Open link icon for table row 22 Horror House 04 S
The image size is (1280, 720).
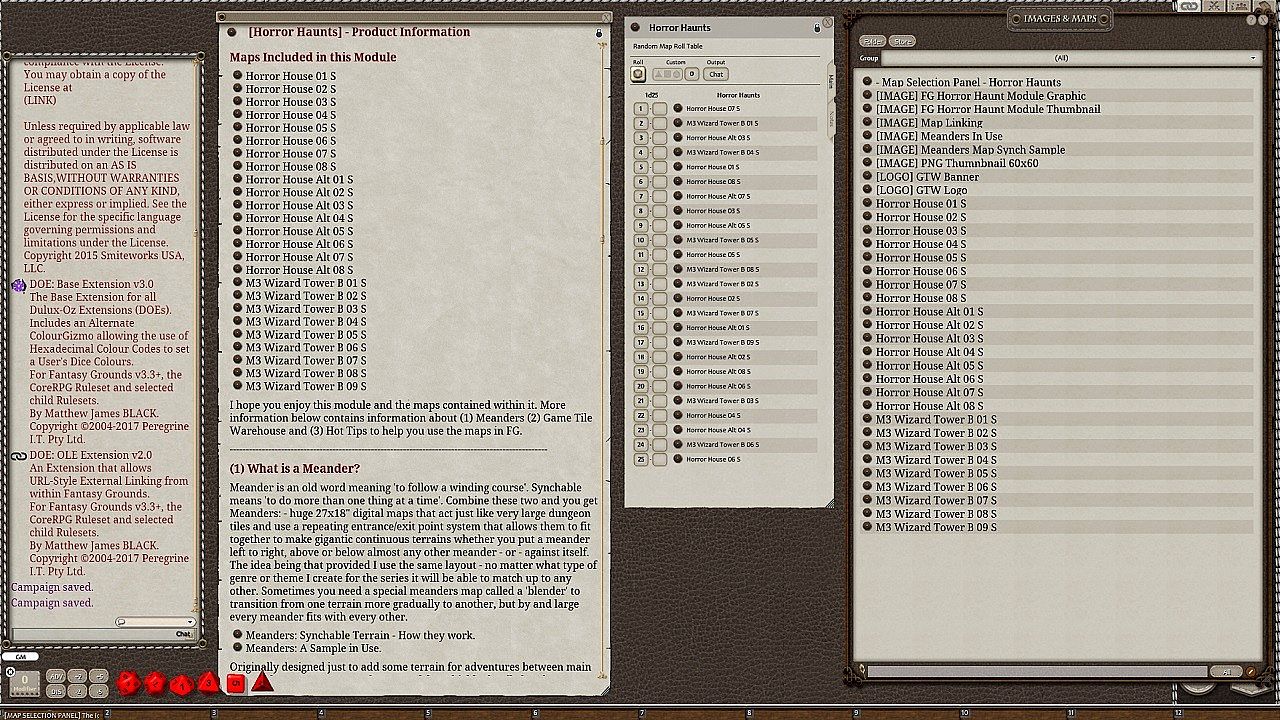(678, 415)
